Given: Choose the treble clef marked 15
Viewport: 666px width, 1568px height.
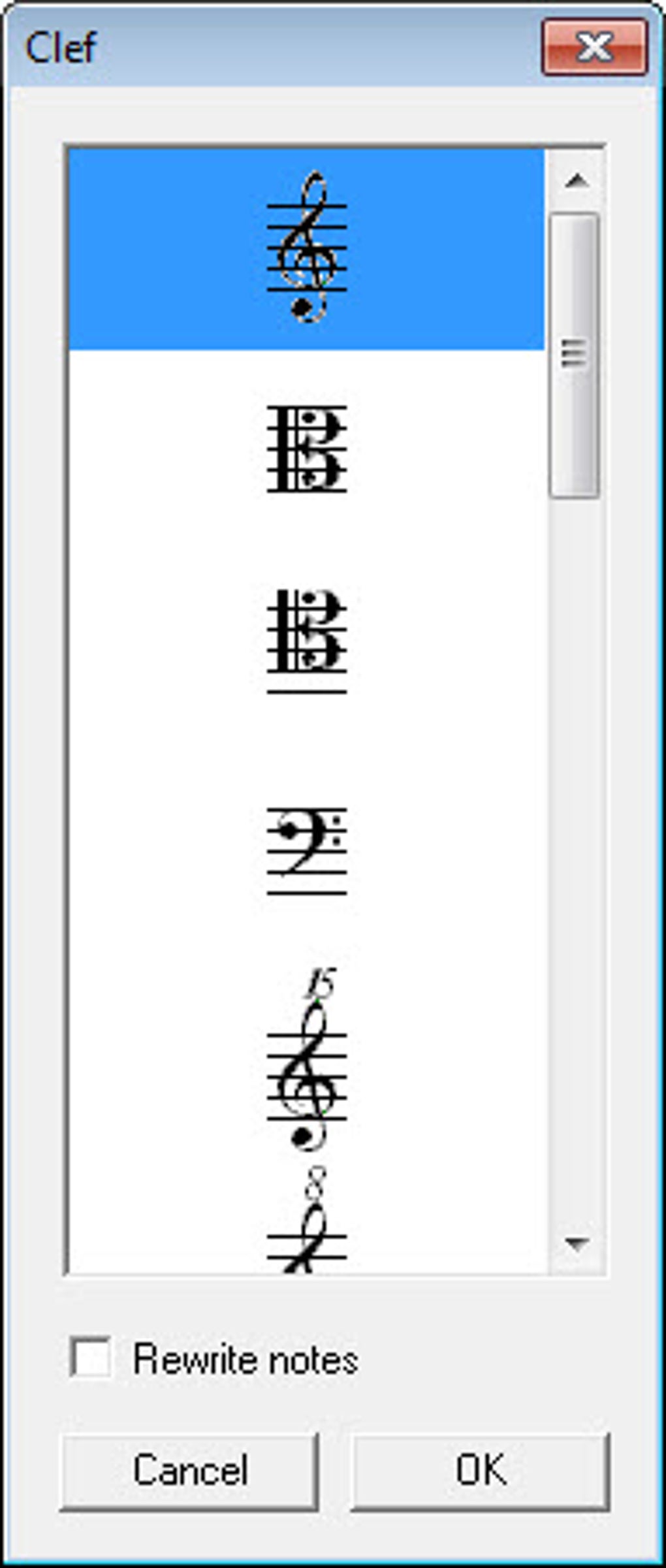Looking at the screenshot, I should coord(307,1058).
